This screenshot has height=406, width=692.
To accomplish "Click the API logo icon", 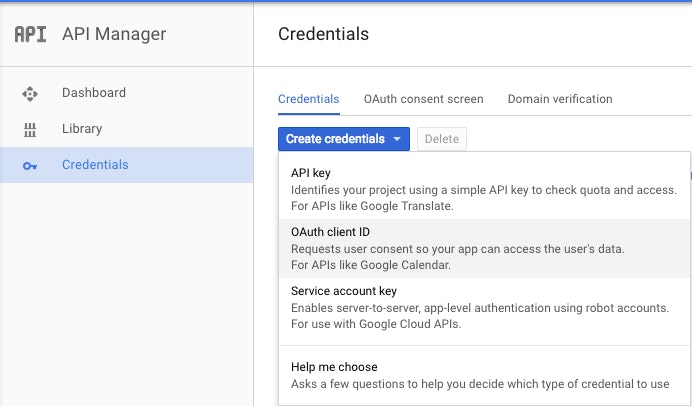I will pyautogui.click(x=30, y=34).
